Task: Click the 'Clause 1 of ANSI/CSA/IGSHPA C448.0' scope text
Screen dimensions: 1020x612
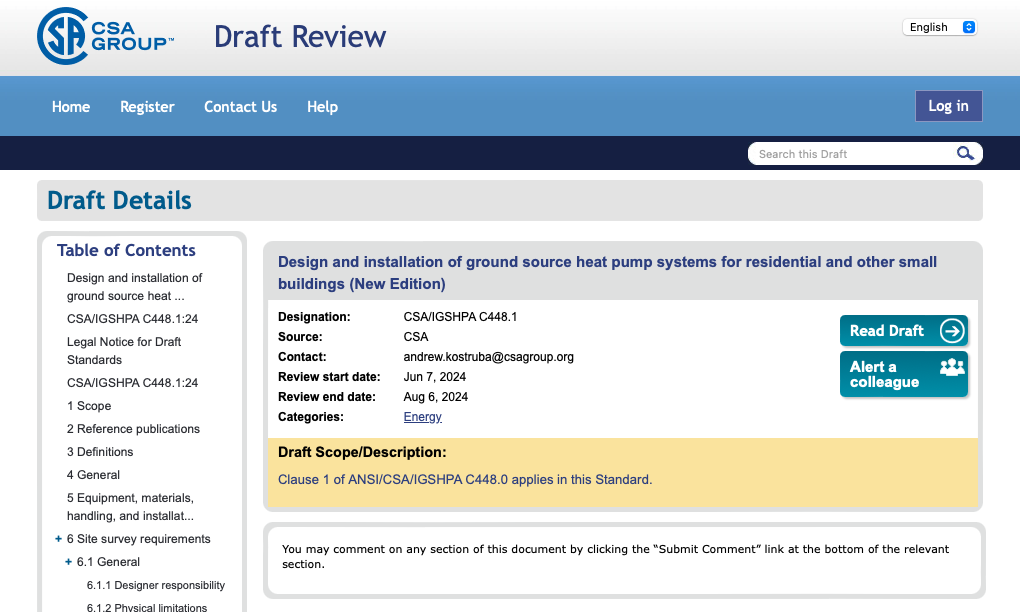Action: tap(465, 479)
